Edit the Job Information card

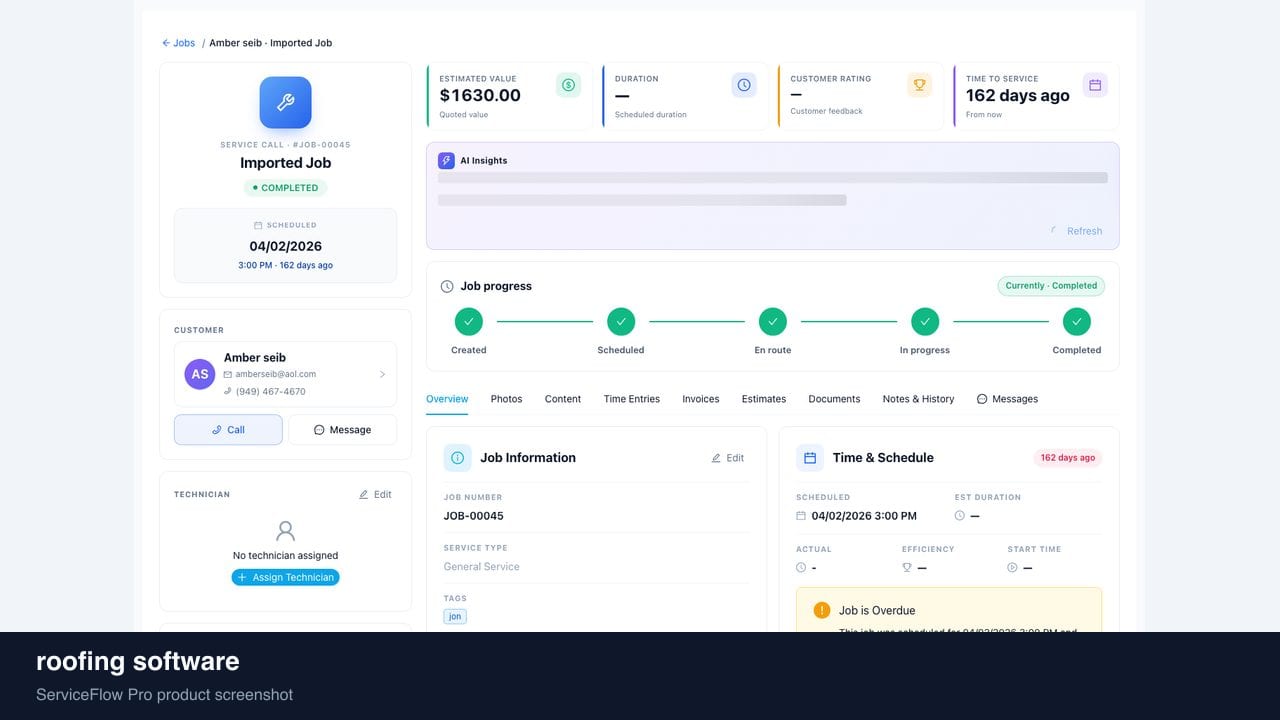(728, 458)
